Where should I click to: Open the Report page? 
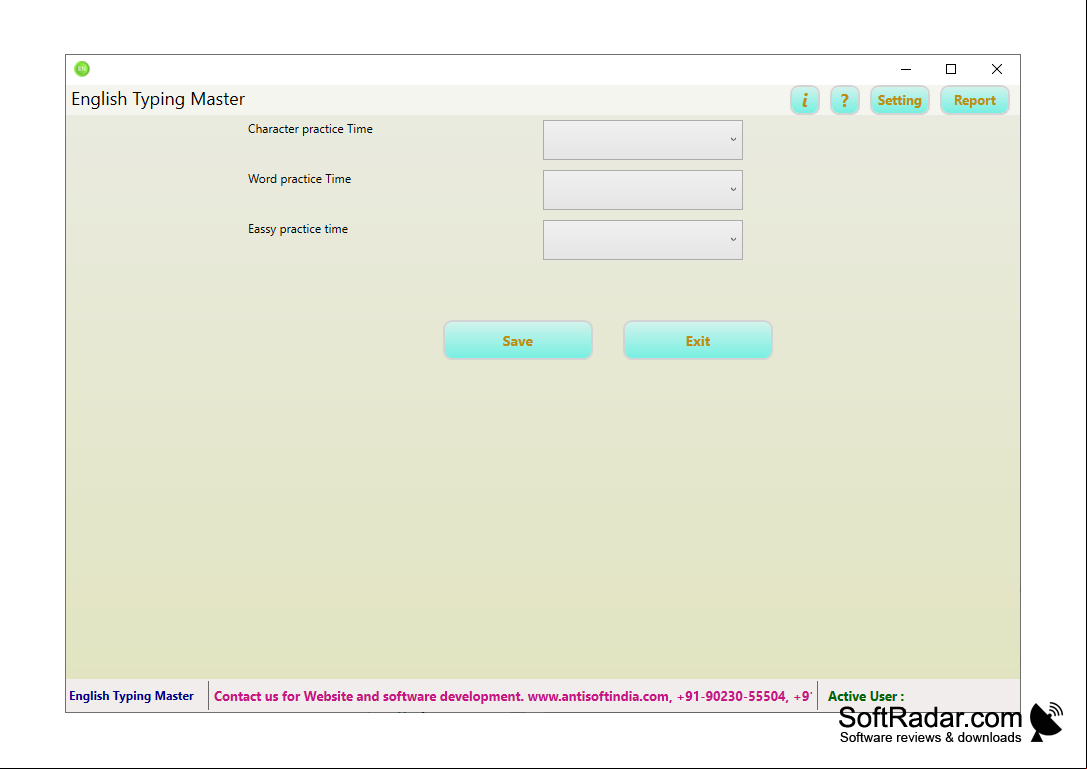pos(974,101)
